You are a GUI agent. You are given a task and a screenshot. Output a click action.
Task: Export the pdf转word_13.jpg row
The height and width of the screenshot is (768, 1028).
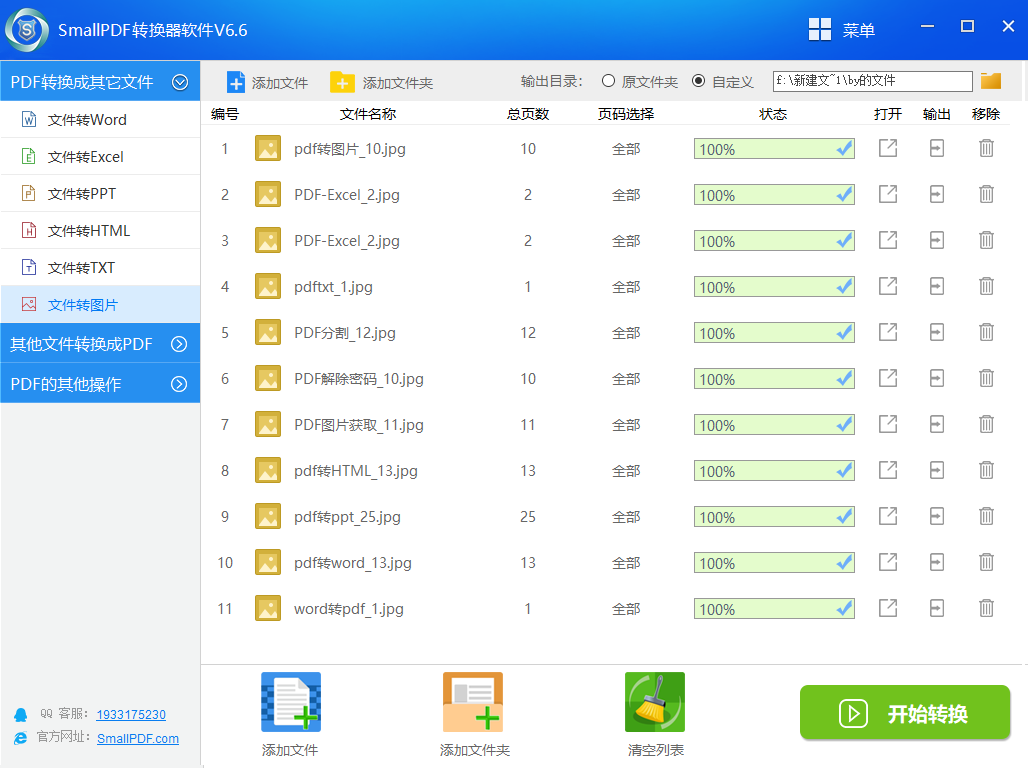(937, 563)
